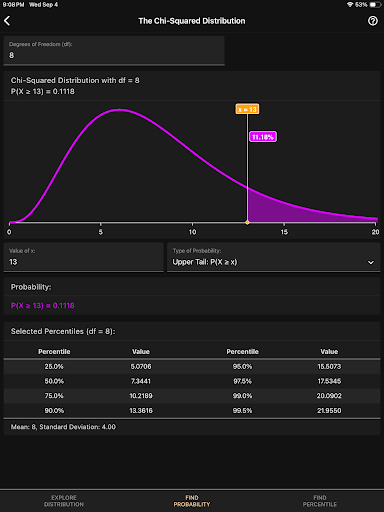
Task: Tap the 99.5% percentile value 21.9550
Action: (329, 410)
